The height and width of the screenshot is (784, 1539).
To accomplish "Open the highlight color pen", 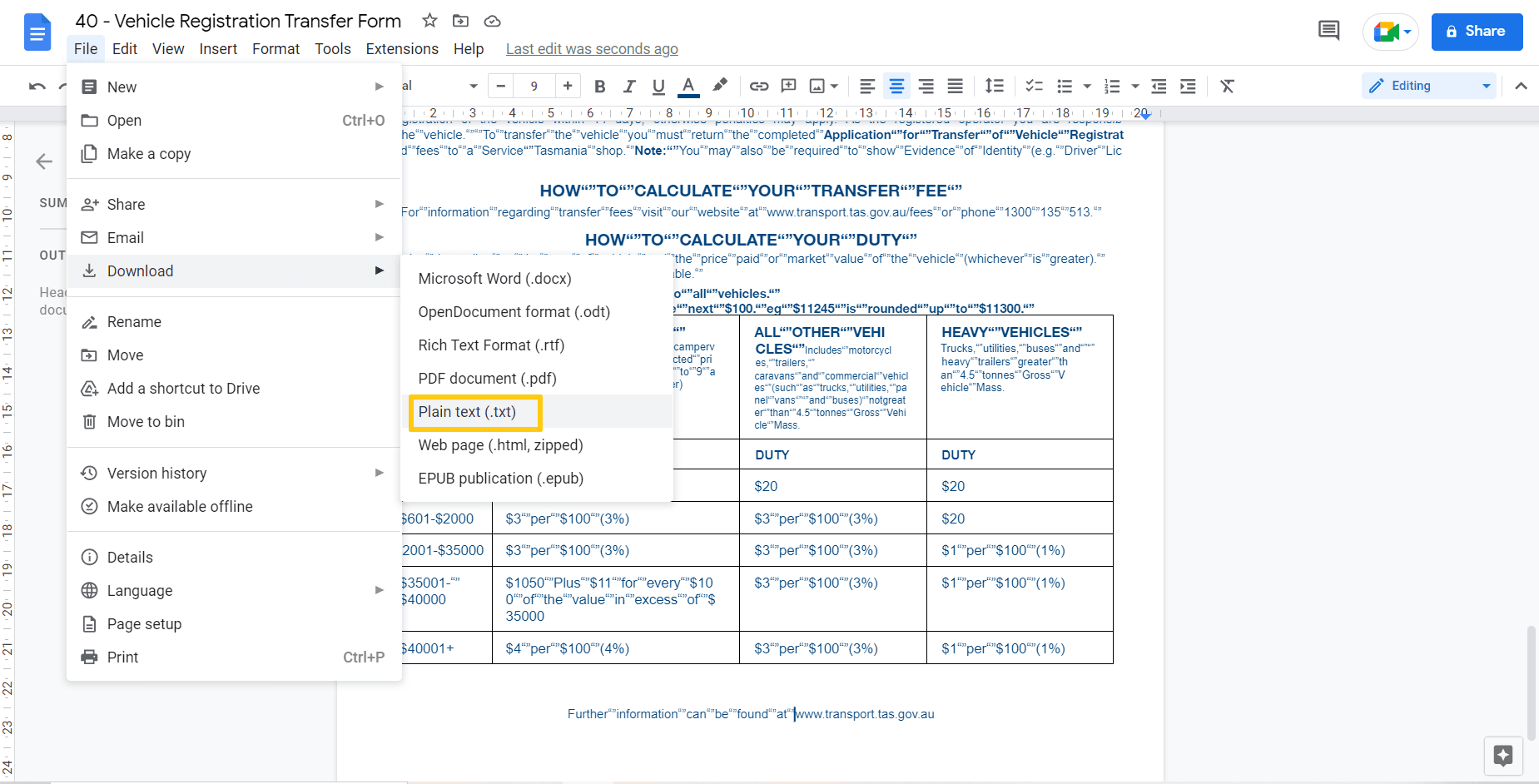I will (720, 85).
